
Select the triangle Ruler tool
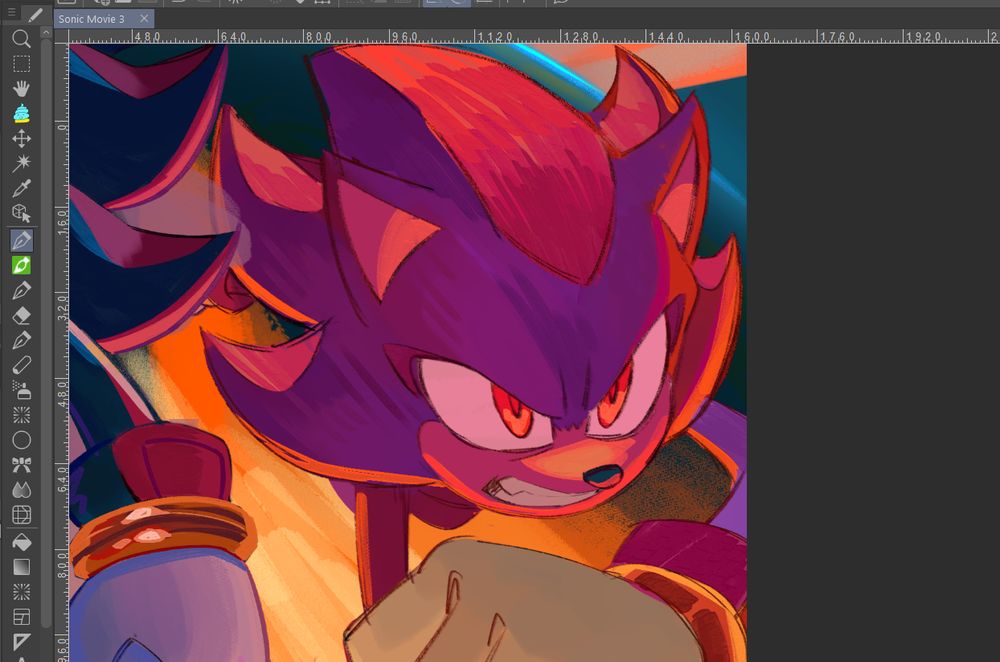click(21, 642)
